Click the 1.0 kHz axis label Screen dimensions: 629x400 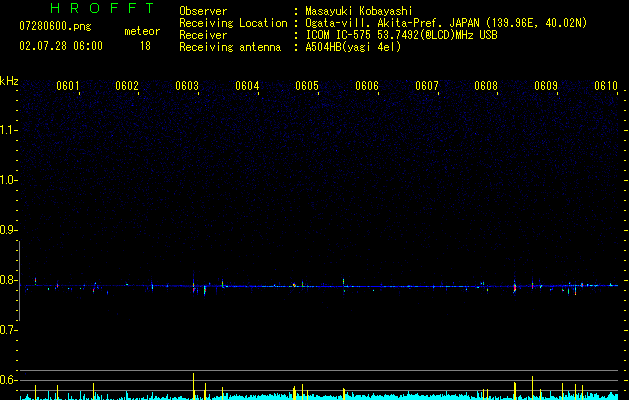8,180
